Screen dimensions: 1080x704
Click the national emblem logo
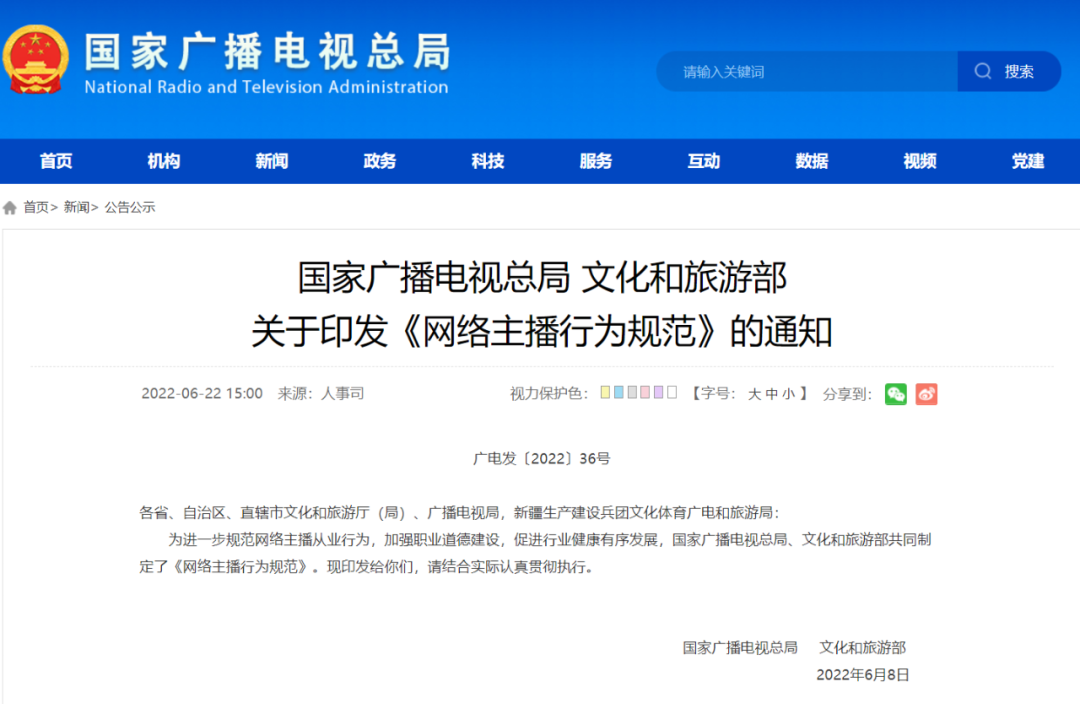[x=36, y=60]
